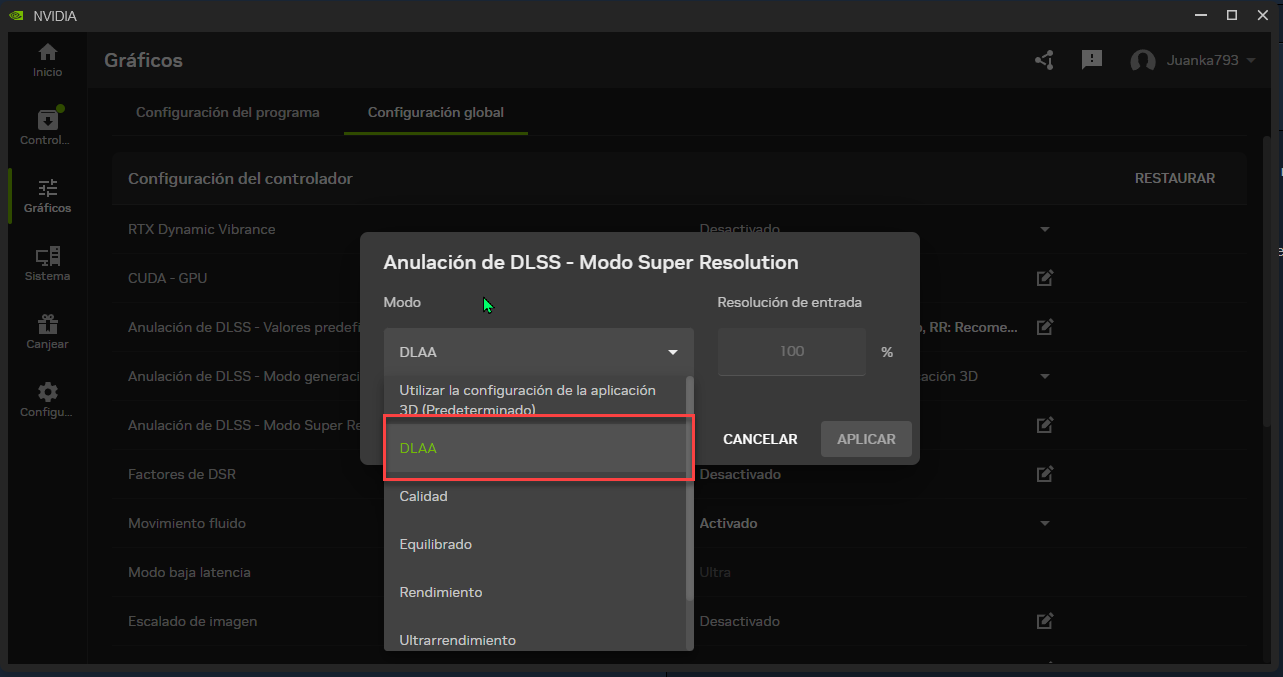Image resolution: width=1283 pixels, height=677 pixels.
Task: Choose the 3D application default option
Action: pos(535,399)
